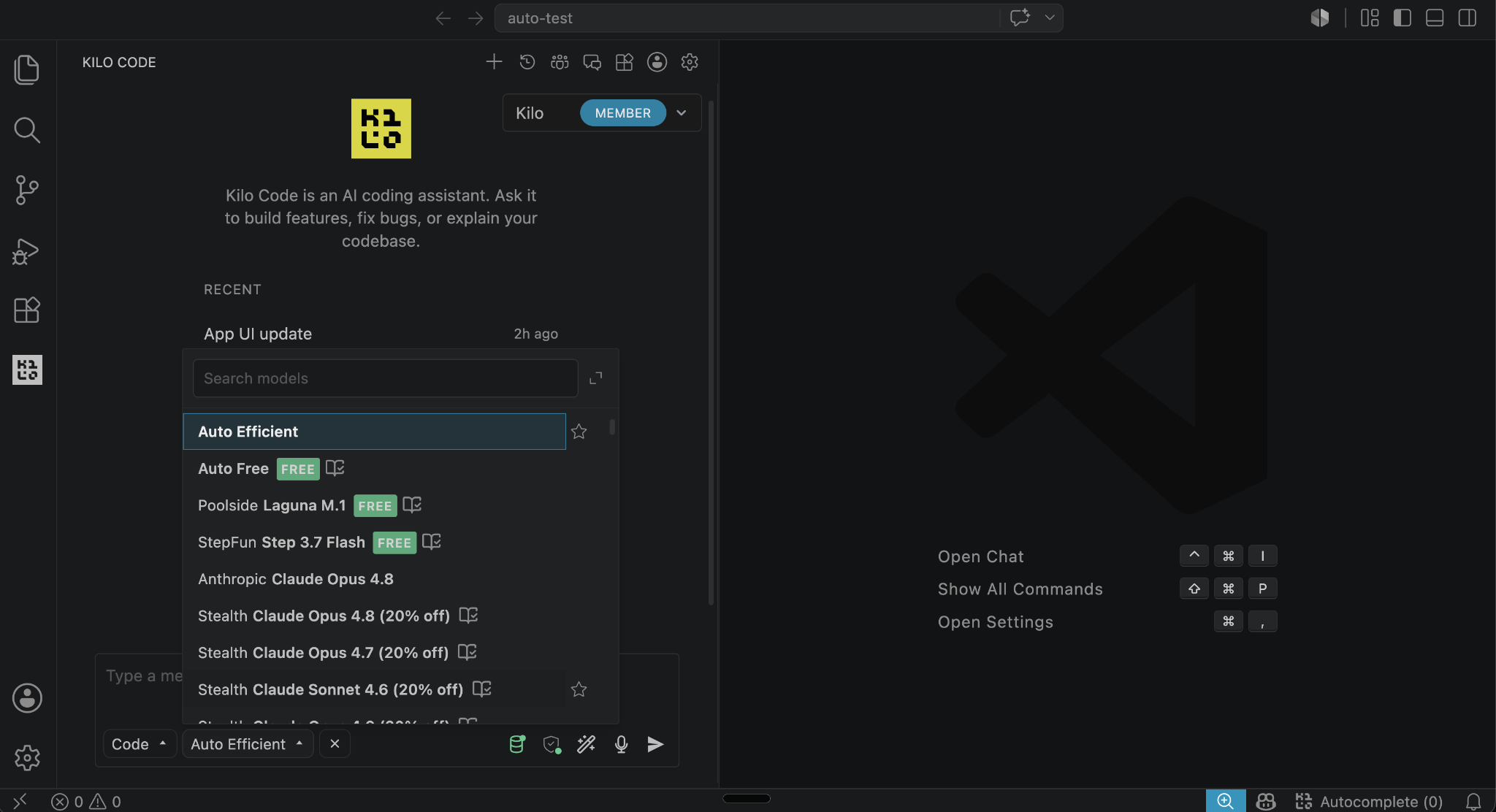
Task: Open Source Control view
Action: coord(27,190)
